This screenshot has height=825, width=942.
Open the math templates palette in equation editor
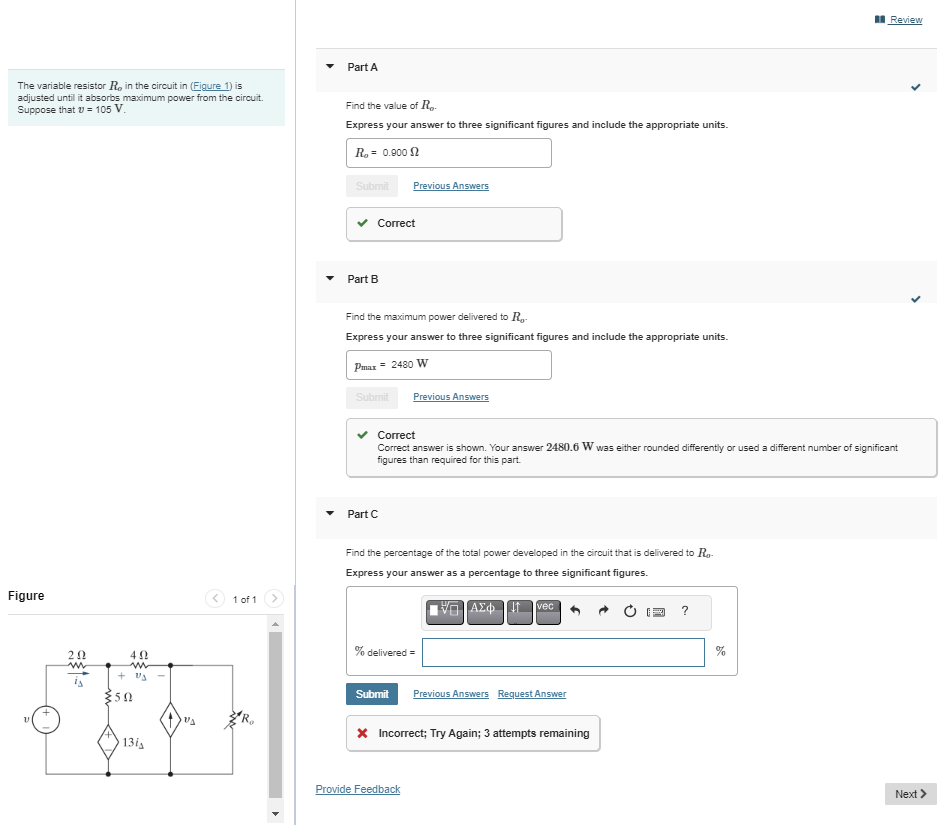(x=445, y=612)
